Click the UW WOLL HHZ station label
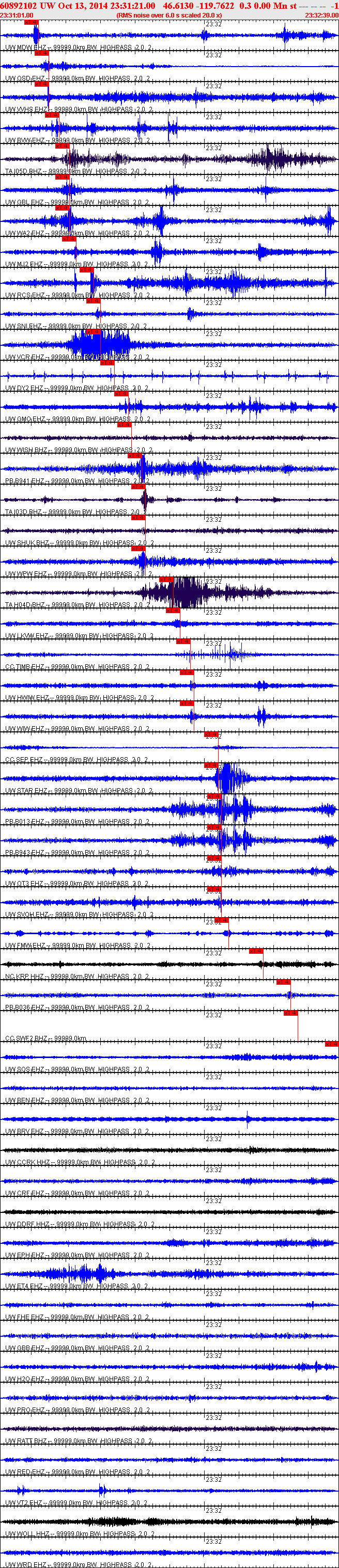This screenshot has width=339, height=1568. [27, 1533]
